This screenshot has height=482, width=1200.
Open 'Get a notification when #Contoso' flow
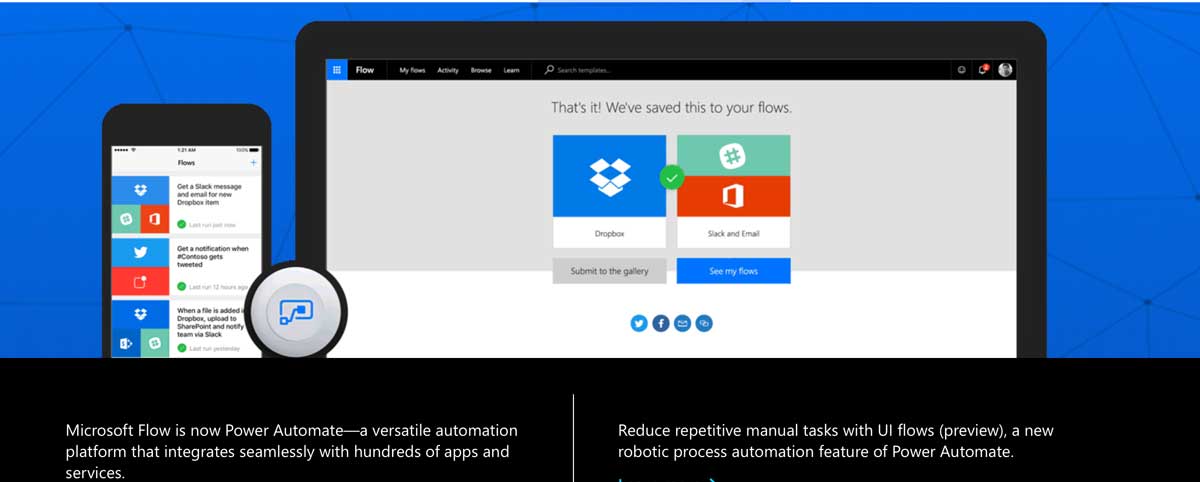point(212,256)
